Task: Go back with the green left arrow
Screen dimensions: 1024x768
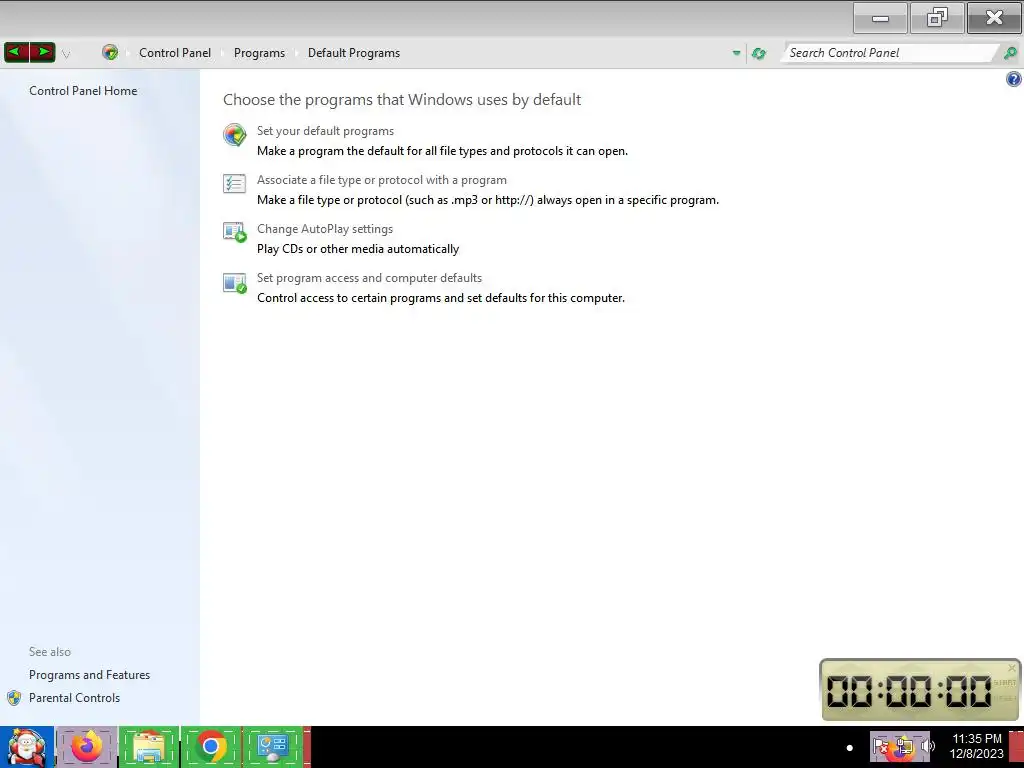Action: click(x=16, y=52)
